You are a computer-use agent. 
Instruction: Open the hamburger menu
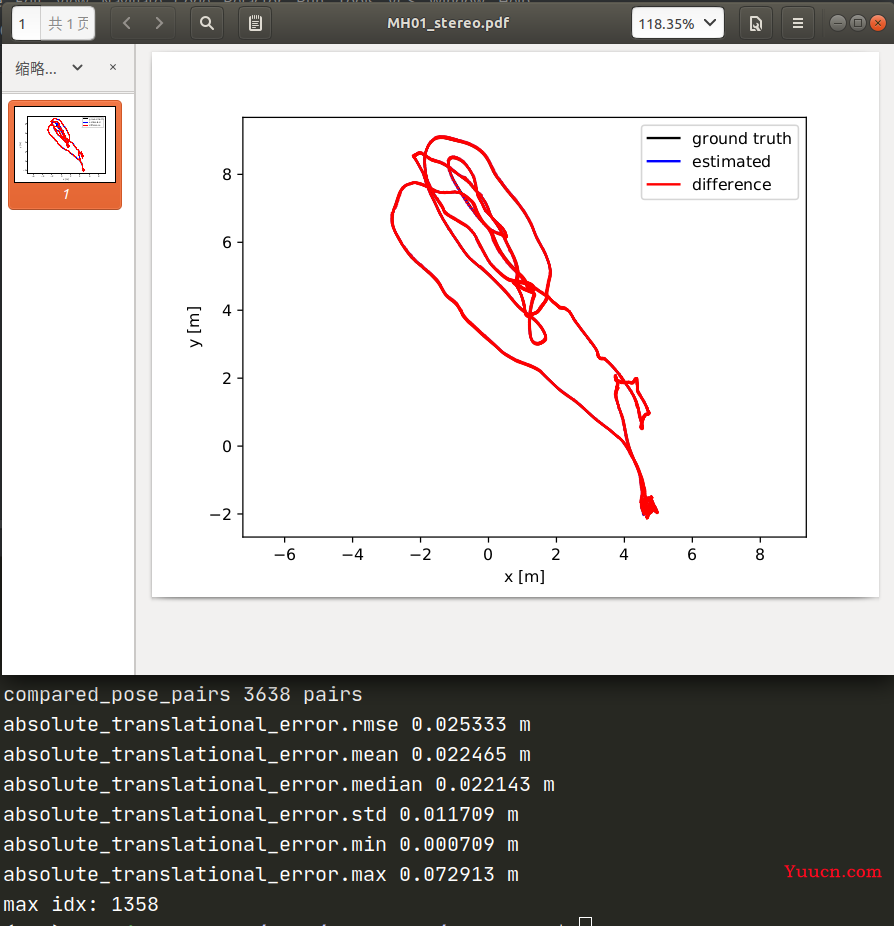click(x=798, y=24)
